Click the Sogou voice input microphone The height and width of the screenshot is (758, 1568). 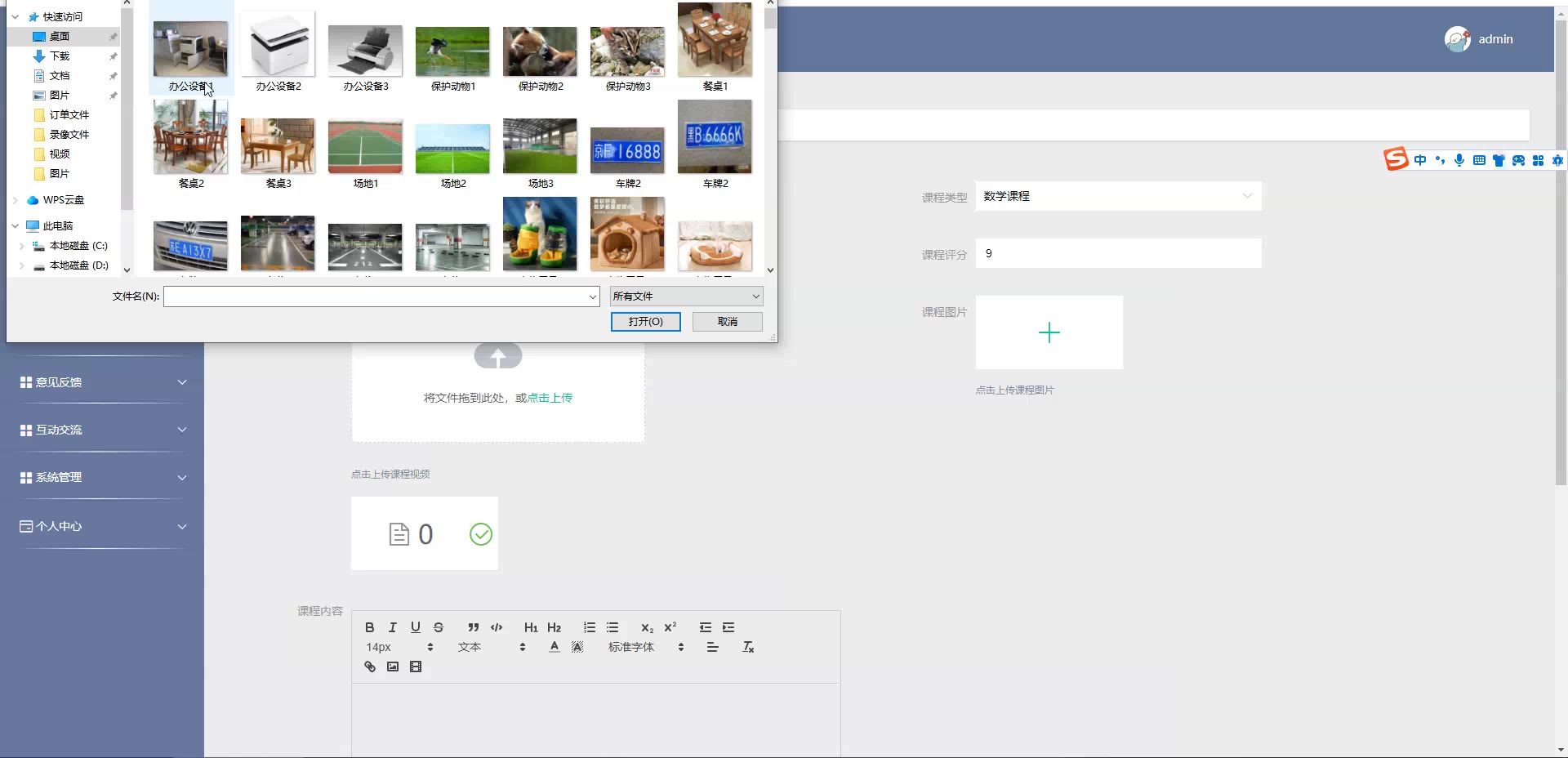coord(1459,160)
